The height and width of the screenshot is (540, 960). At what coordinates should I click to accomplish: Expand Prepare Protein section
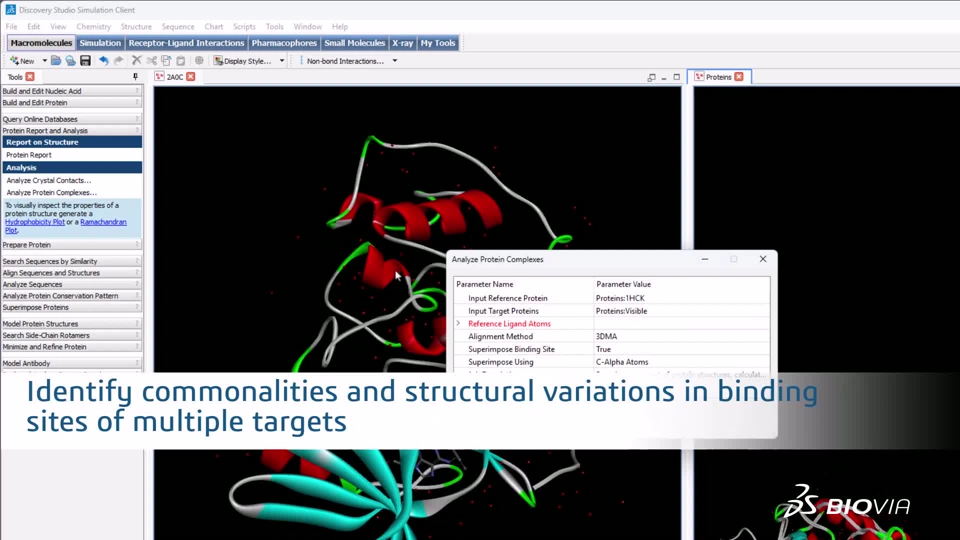pos(71,244)
